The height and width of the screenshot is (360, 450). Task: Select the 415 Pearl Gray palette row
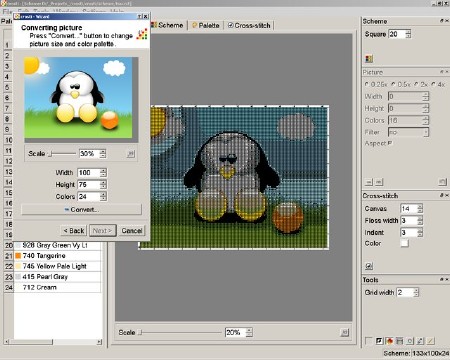(x=57, y=277)
